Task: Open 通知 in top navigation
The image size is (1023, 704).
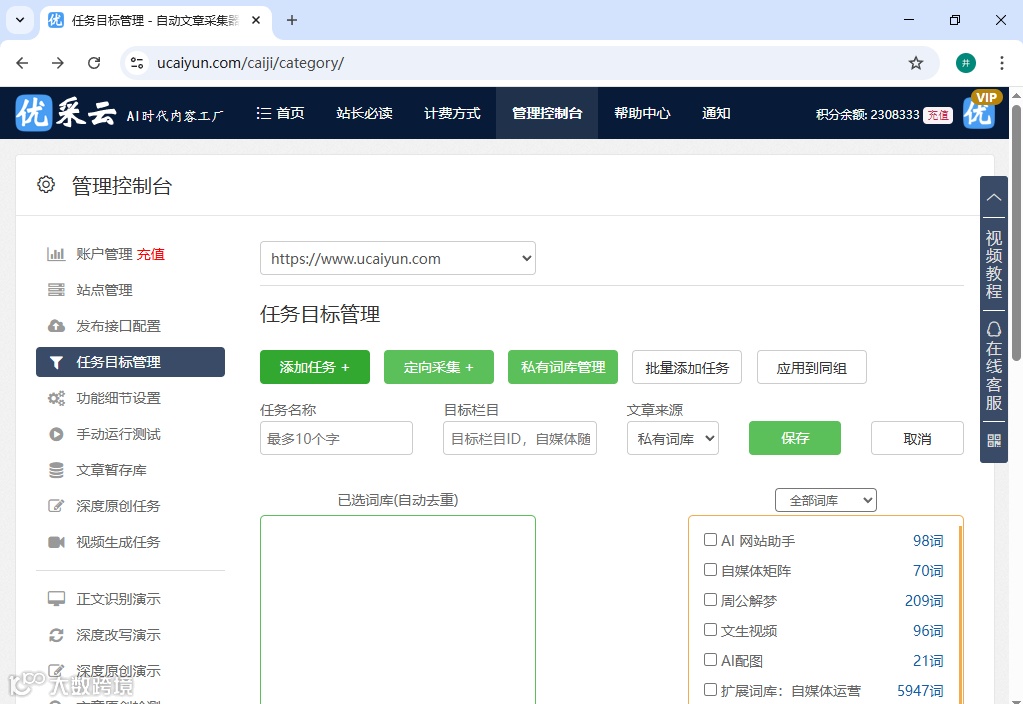Action: click(716, 113)
